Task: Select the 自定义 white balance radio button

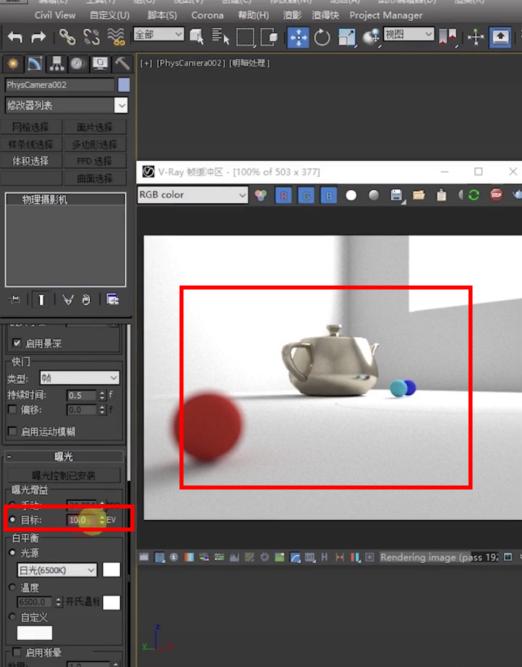Action: pyautogui.click(x=13, y=616)
